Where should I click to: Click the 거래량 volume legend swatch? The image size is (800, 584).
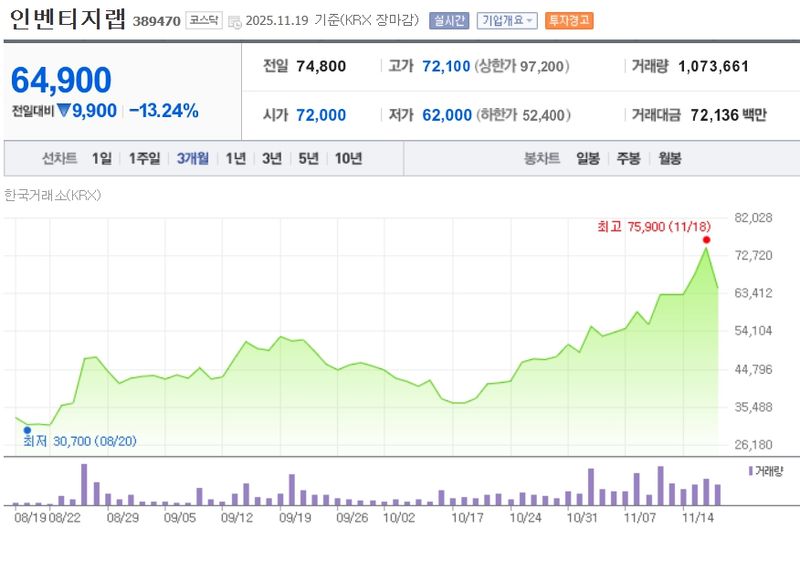751,470
